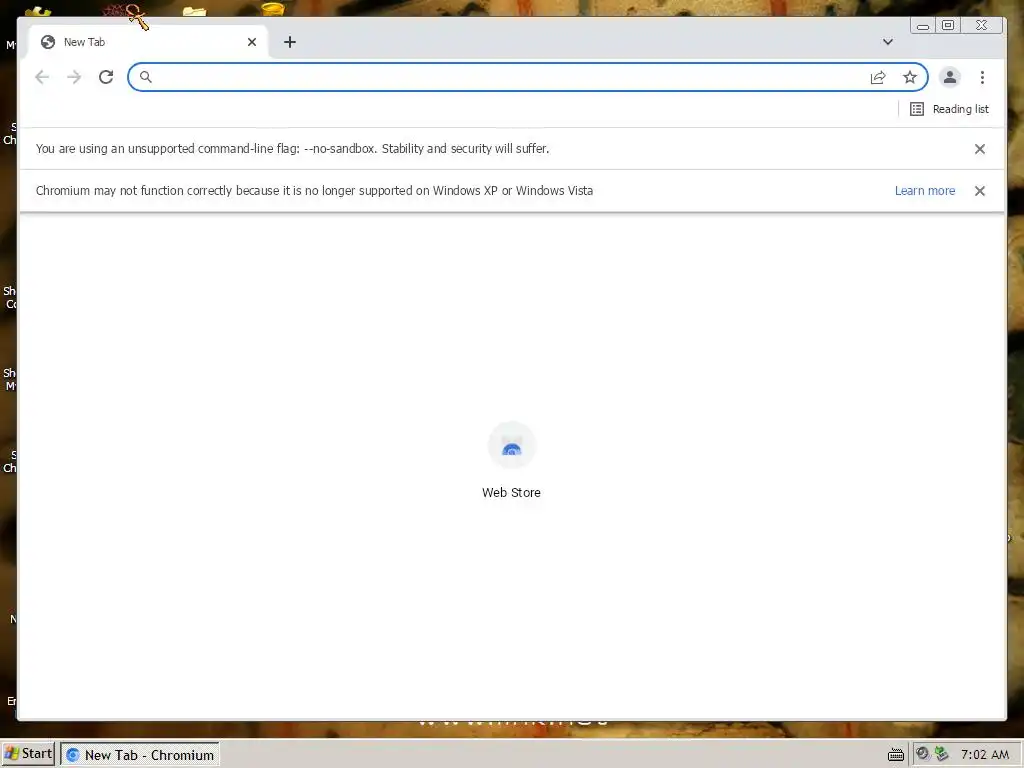This screenshot has height=768, width=1024.
Task: Bookmark this tab with the star icon
Action: click(x=910, y=77)
